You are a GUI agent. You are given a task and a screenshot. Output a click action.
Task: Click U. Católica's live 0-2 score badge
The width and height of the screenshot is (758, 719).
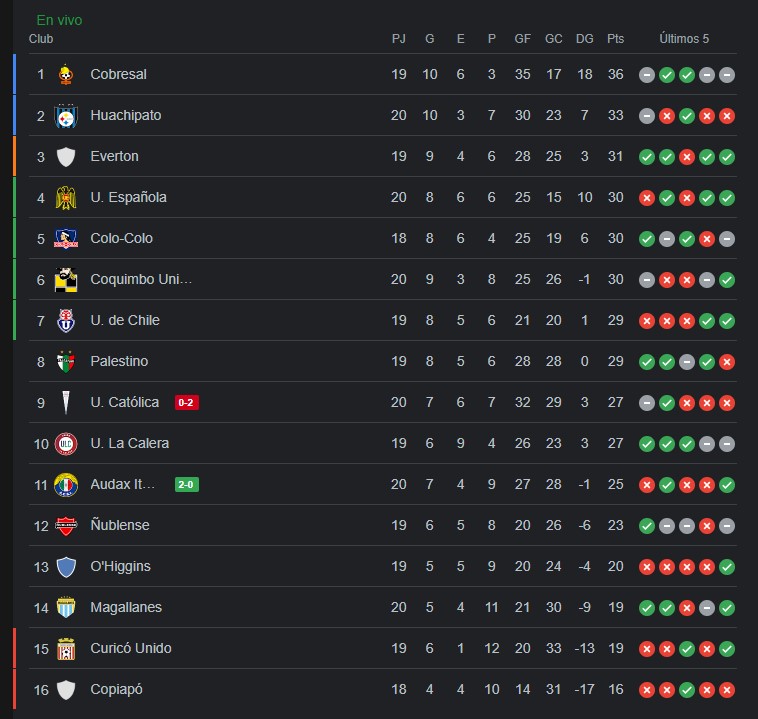[x=187, y=402]
